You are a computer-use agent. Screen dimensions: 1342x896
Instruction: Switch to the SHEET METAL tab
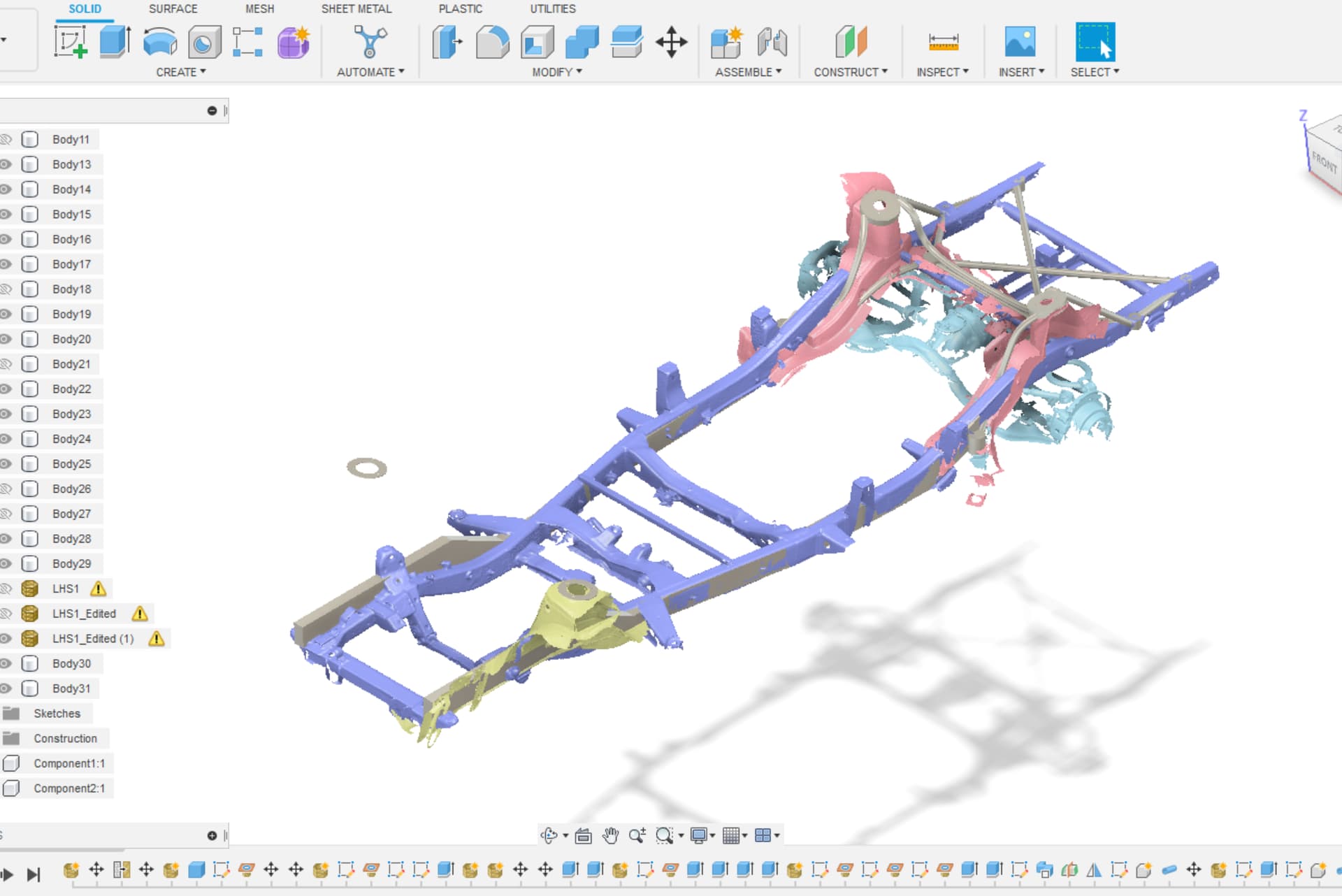pos(356,9)
